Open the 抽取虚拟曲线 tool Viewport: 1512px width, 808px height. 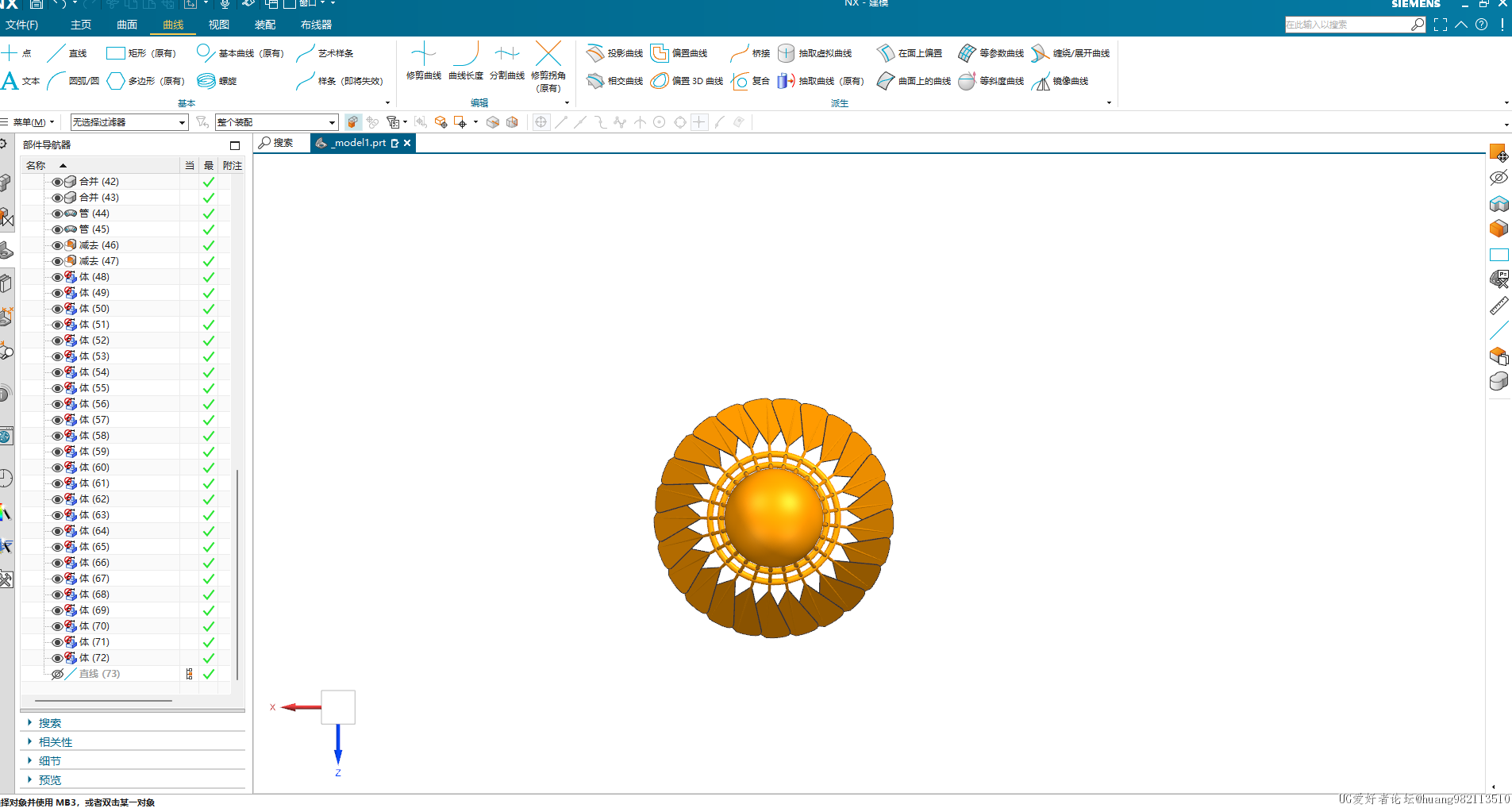[x=814, y=53]
